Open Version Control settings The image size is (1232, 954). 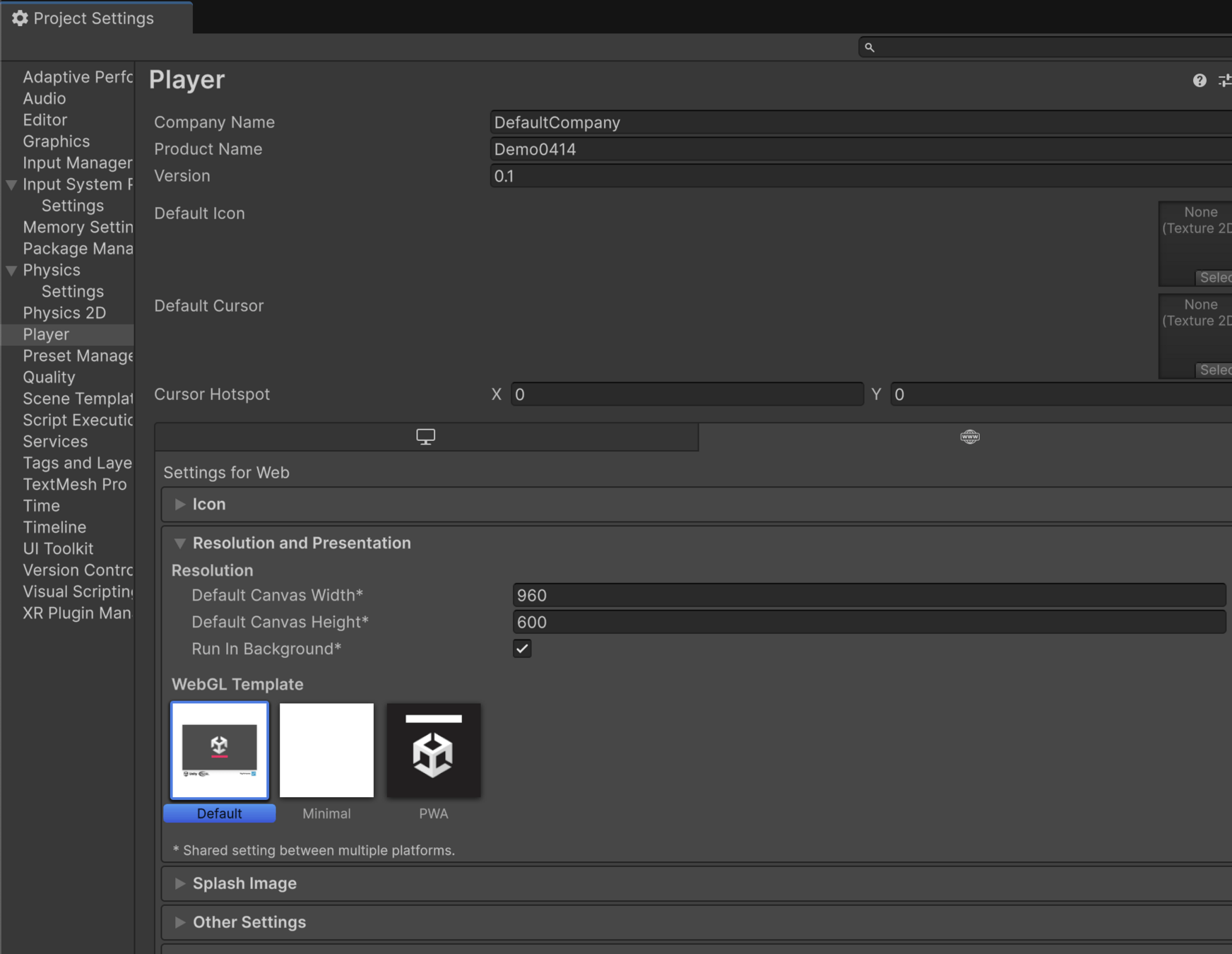pyautogui.click(x=78, y=570)
